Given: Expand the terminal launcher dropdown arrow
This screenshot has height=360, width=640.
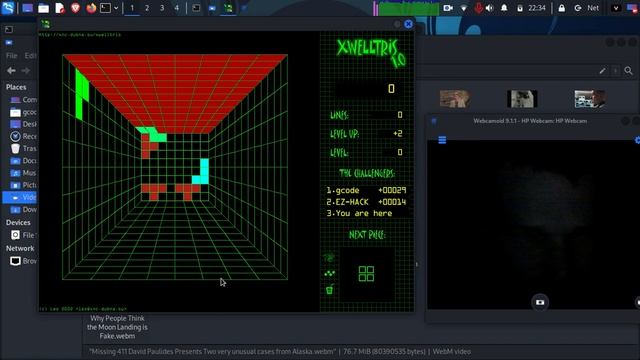Looking at the screenshot, I should pyautogui.click(x=116, y=8).
